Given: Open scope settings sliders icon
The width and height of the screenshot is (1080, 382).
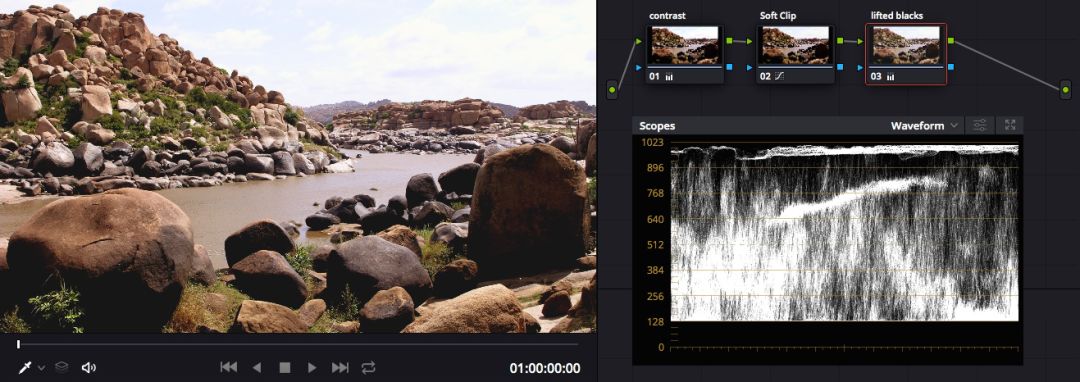Looking at the screenshot, I should (x=979, y=125).
